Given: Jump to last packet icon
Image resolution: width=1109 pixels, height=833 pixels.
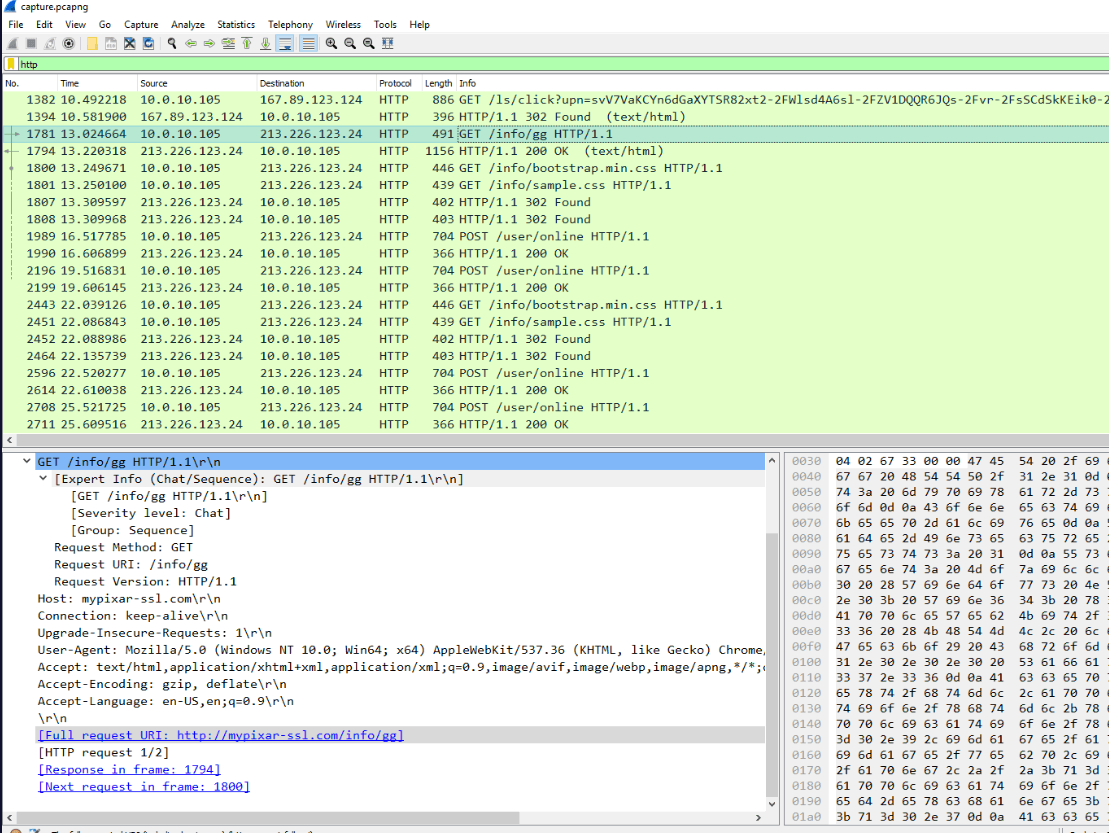Looking at the screenshot, I should (x=265, y=43).
